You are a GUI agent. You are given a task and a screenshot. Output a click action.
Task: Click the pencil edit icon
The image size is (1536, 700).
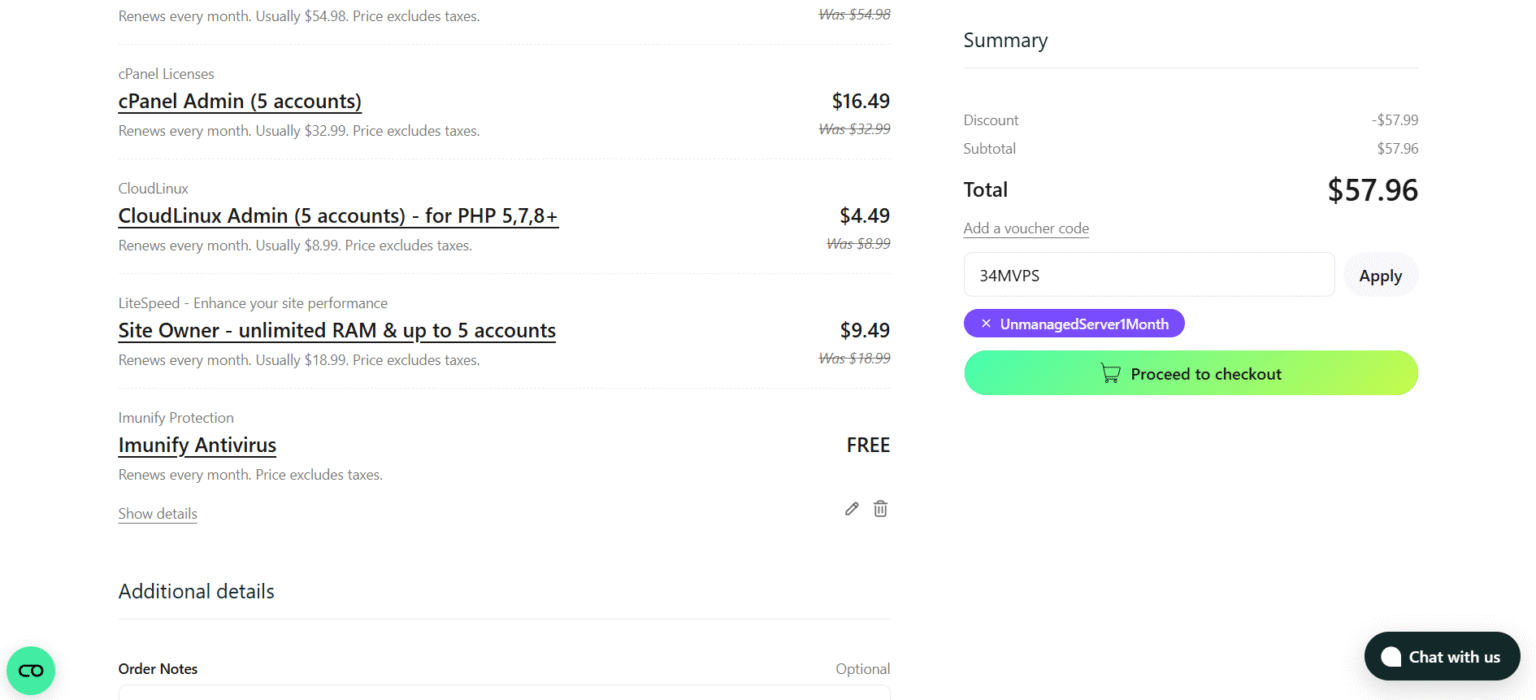point(852,509)
